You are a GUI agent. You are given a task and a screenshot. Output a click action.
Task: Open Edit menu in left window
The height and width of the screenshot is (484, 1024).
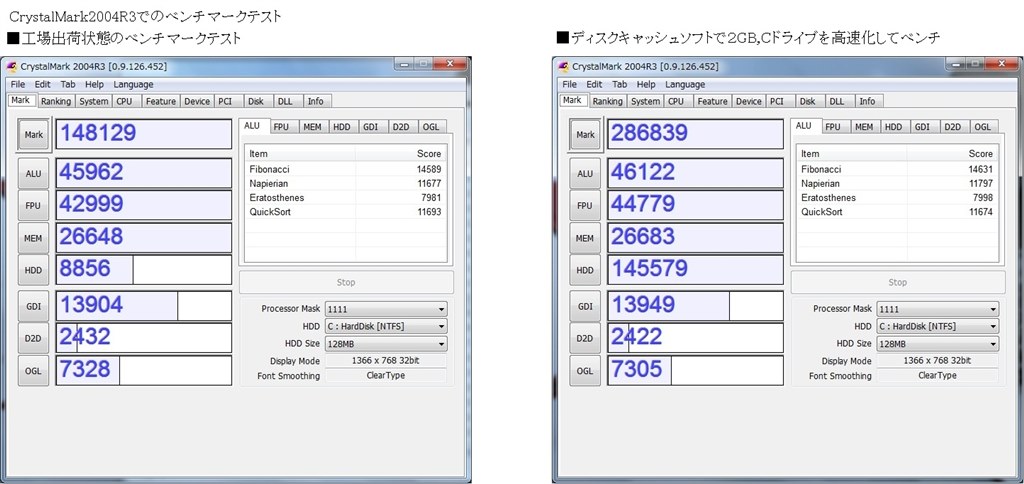click(42, 84)
